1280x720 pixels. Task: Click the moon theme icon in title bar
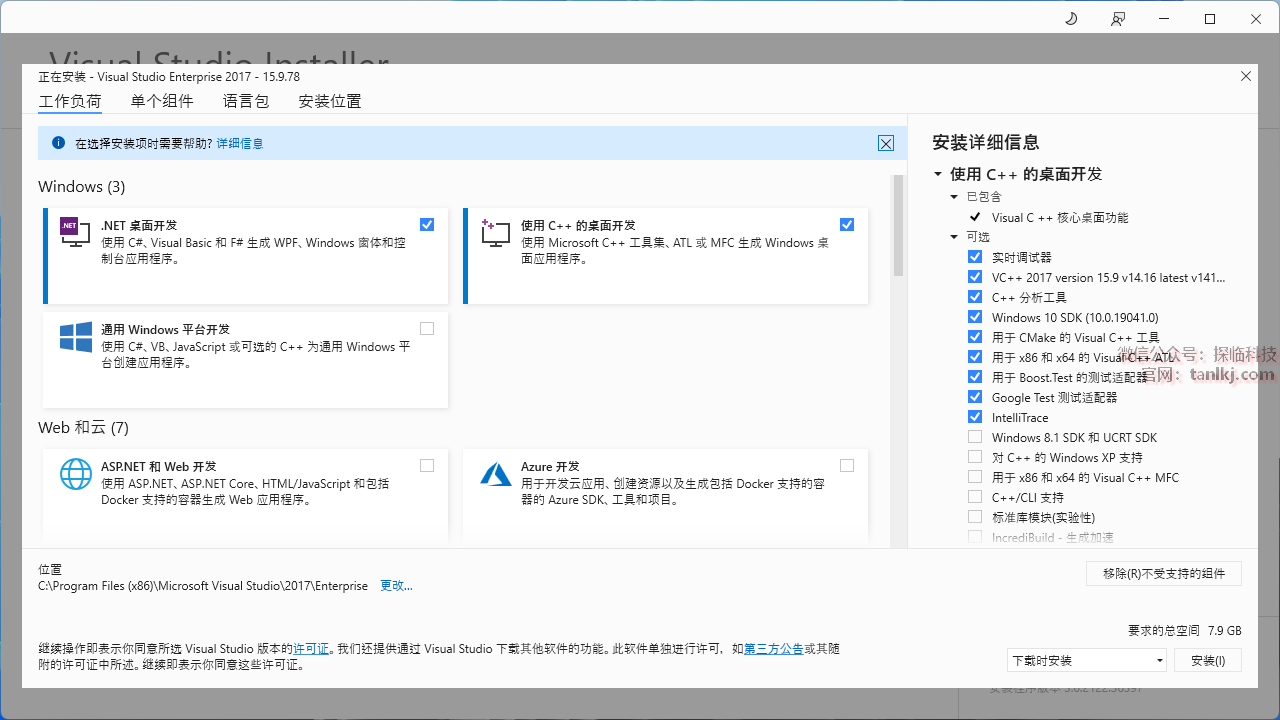tap(1071, 19)
